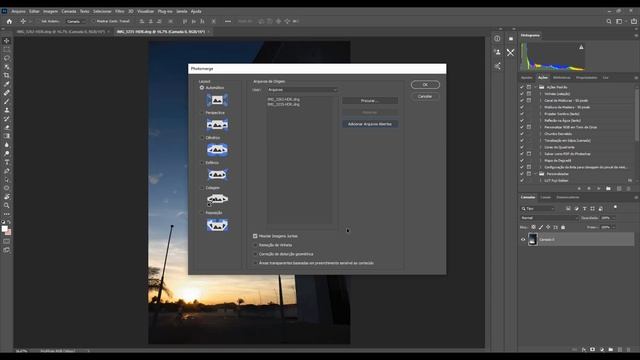Click the type layer filter icon
Image resolution: width=640 pixels, height=360 pixels.
[584, 209]
